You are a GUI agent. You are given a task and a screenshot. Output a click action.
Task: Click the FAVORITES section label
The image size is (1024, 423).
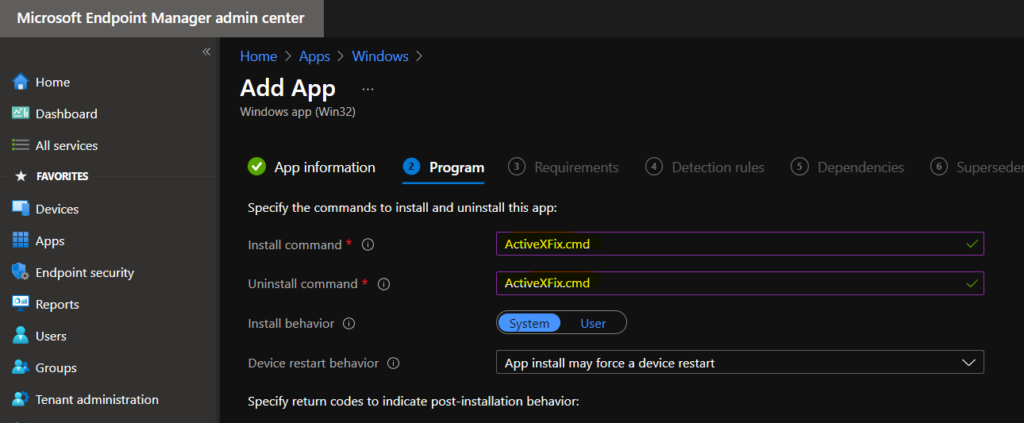tap(62, 176)
